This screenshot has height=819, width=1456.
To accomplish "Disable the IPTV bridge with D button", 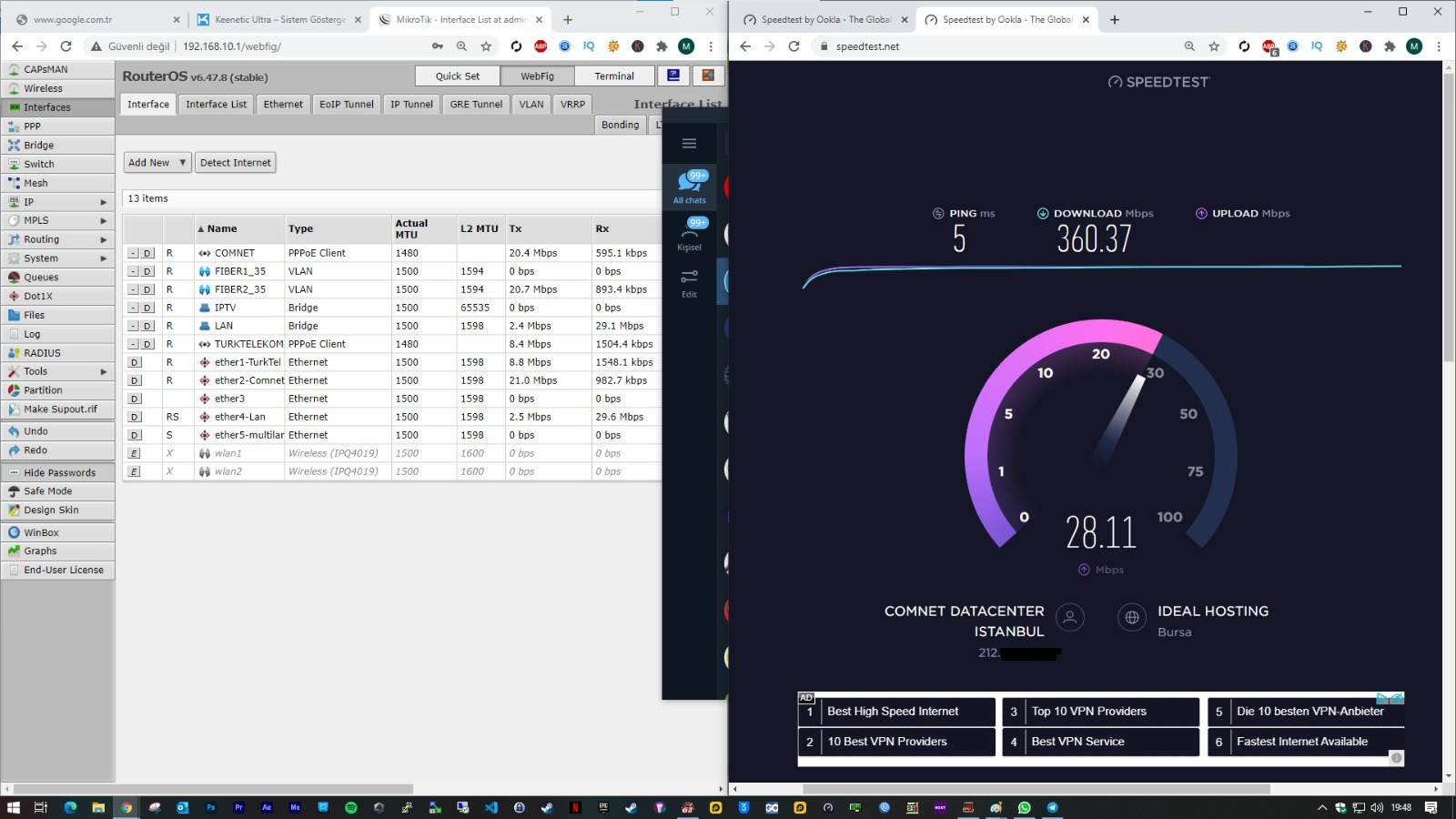I will tap(147, 308).
